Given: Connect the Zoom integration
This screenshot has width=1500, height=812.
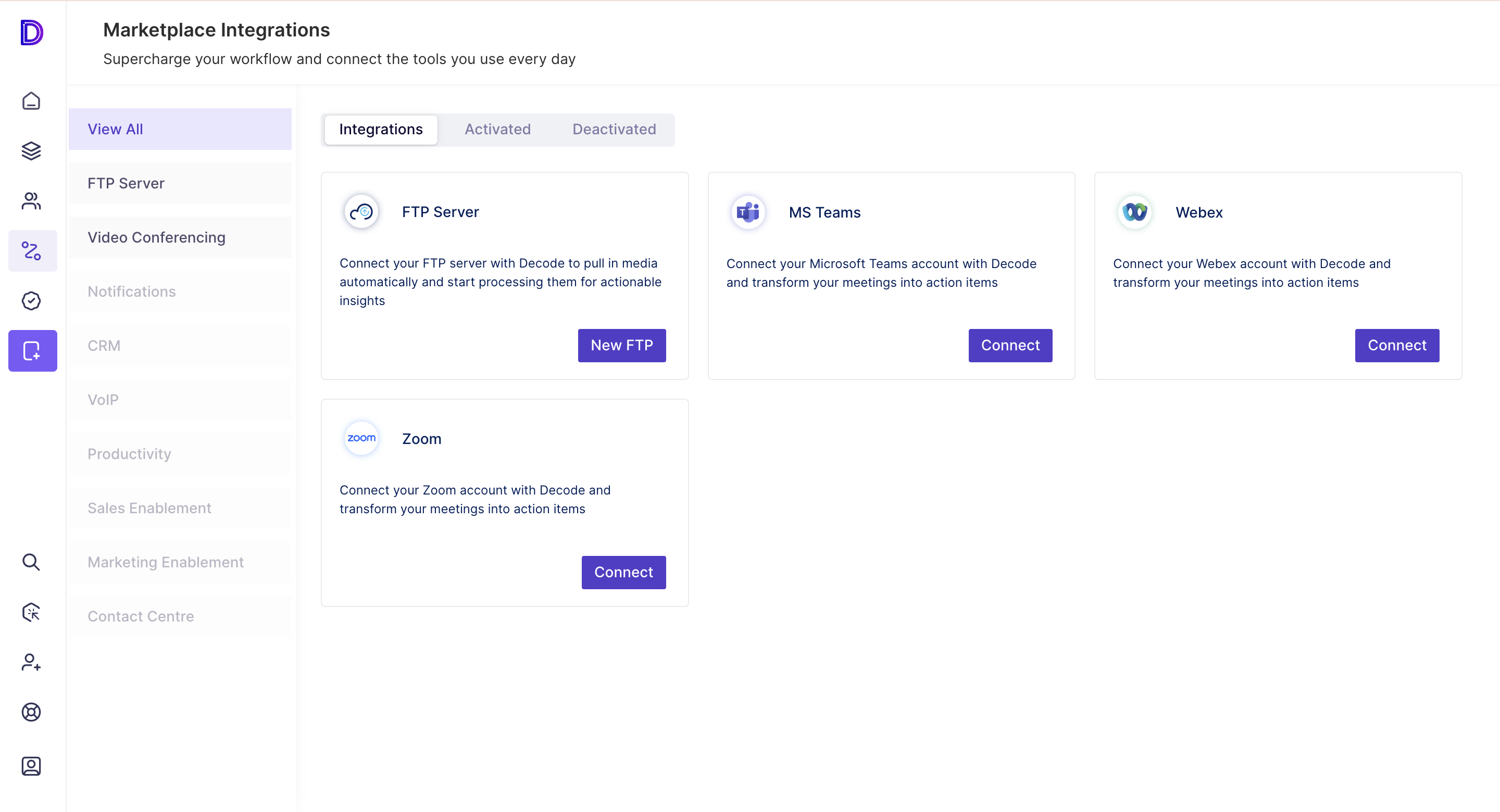Looking at the screenshot, I should pos(623,572).
